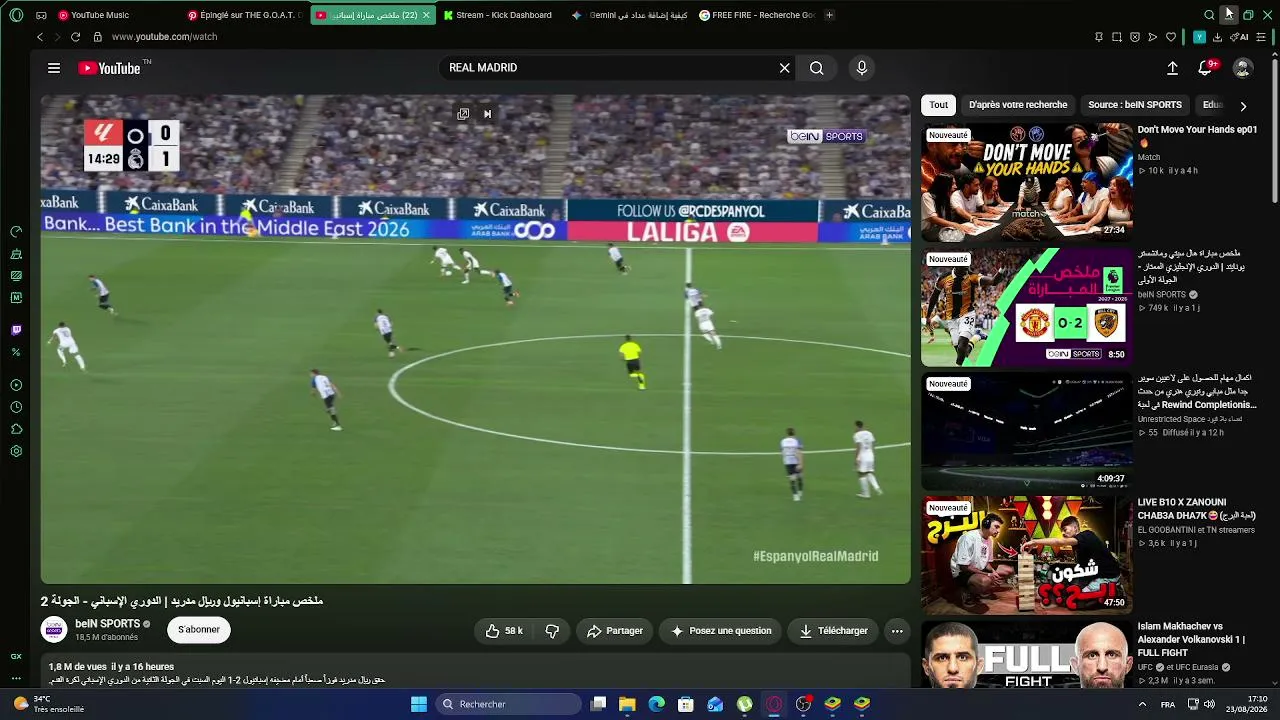Select D'après votre recherche chip
This screenshot has width=1280, height=720.
click(1018, 105)
